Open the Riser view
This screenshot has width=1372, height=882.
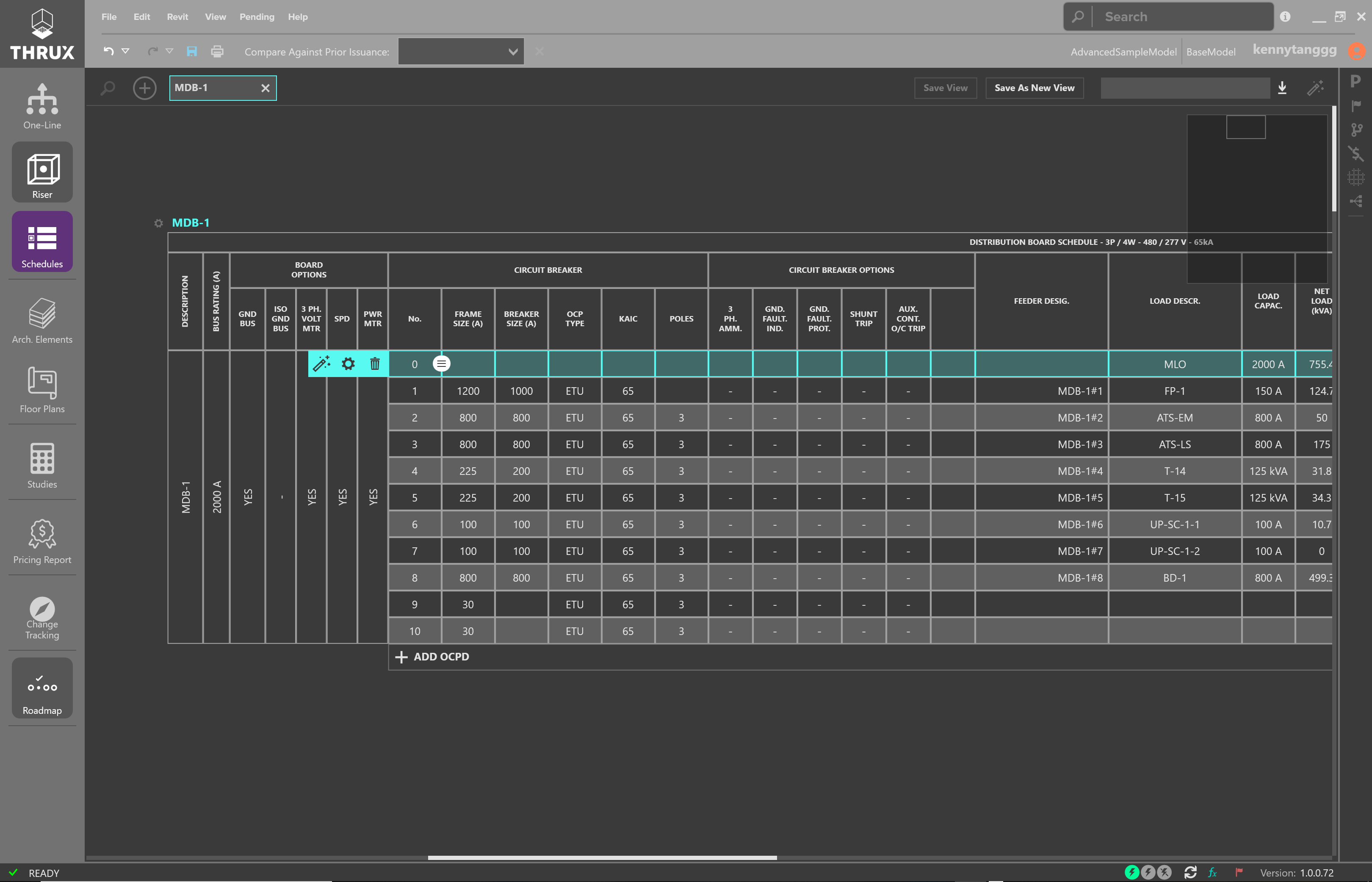42,172
